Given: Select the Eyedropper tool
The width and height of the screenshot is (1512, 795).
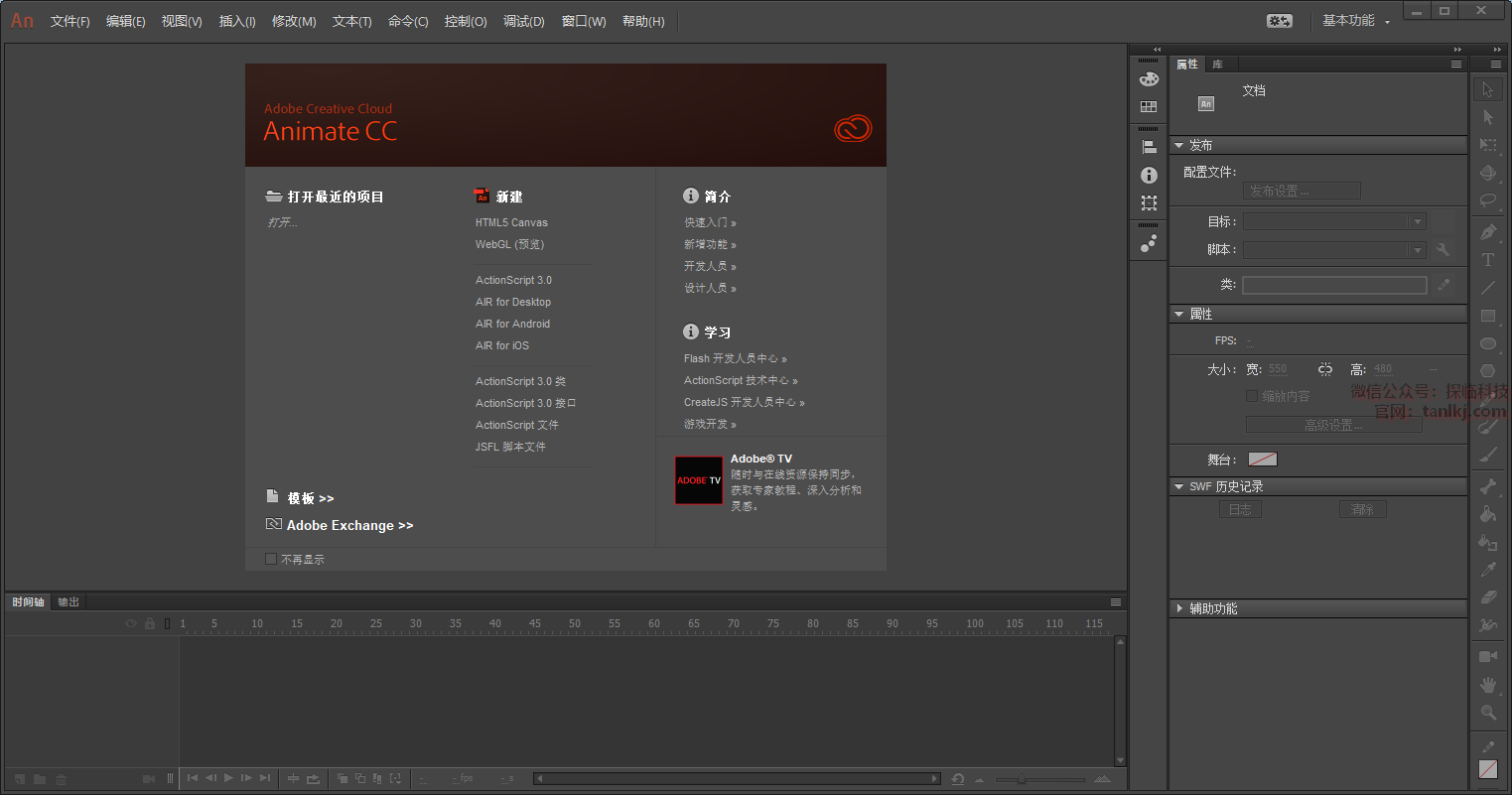Looking at the screenshot, I should 1487,570.
